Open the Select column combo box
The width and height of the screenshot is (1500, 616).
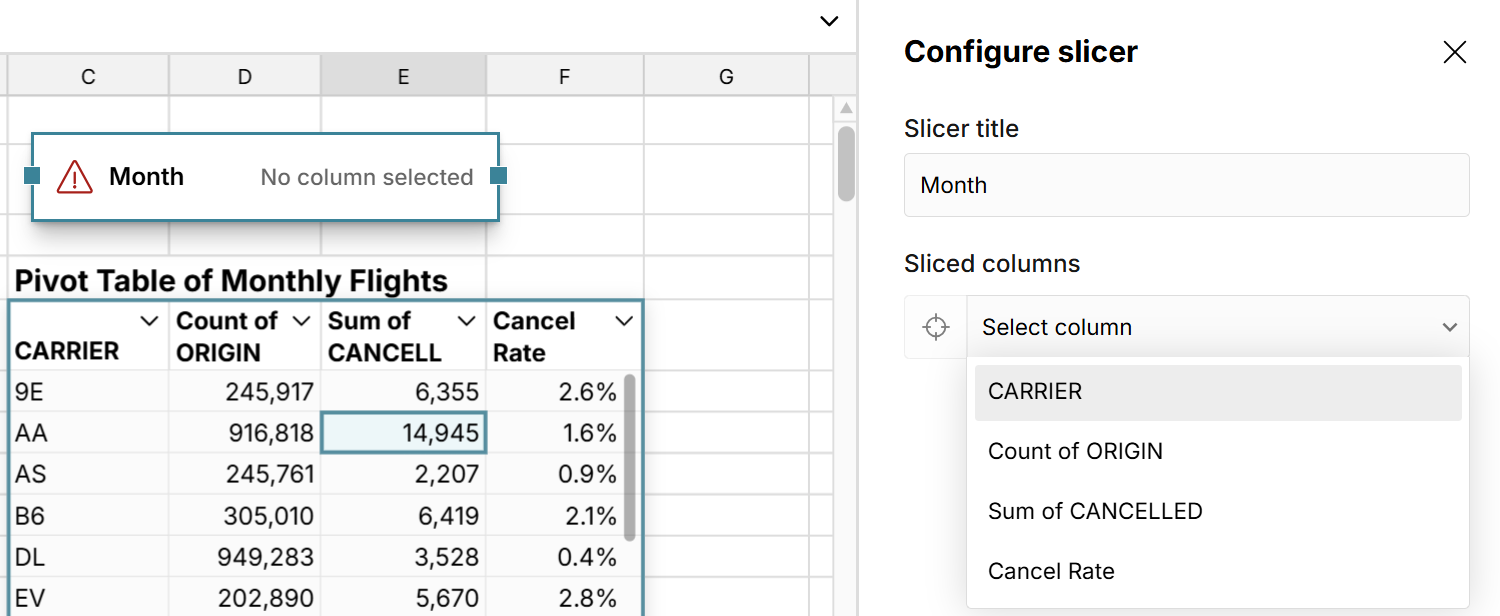tap(1218, 326)
